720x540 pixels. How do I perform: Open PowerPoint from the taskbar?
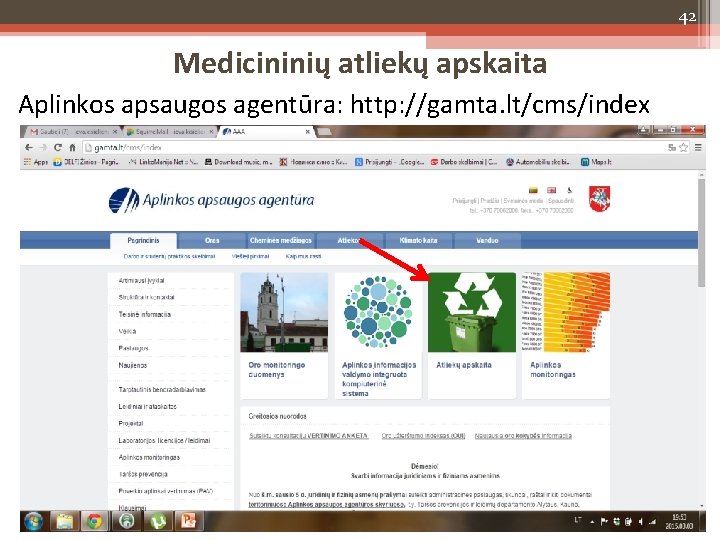click(x=189, y=522)
